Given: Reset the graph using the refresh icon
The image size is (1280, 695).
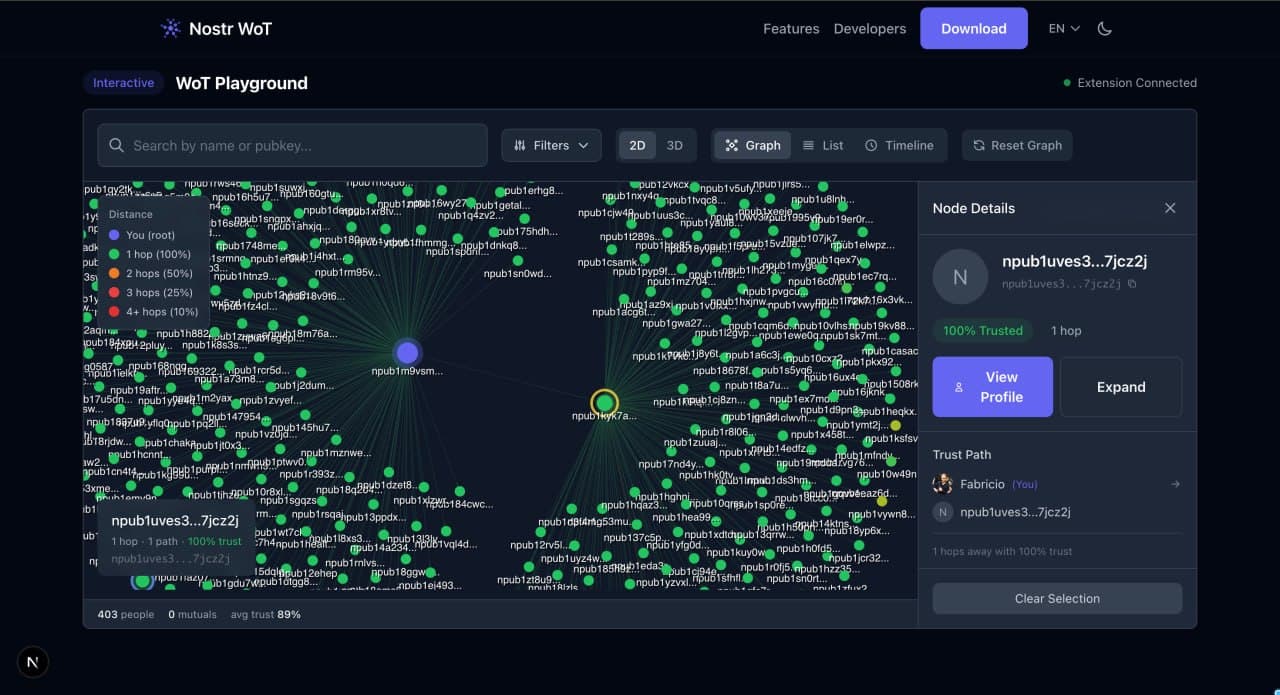Looking at the screenshot, I should 979,145.
